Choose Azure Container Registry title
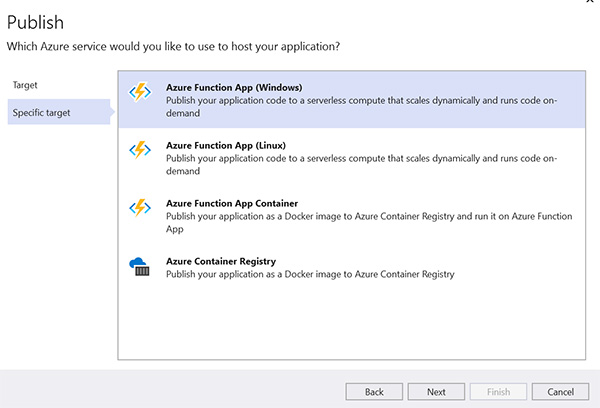Viewport: 600px width, 408px height. [221, 261]
